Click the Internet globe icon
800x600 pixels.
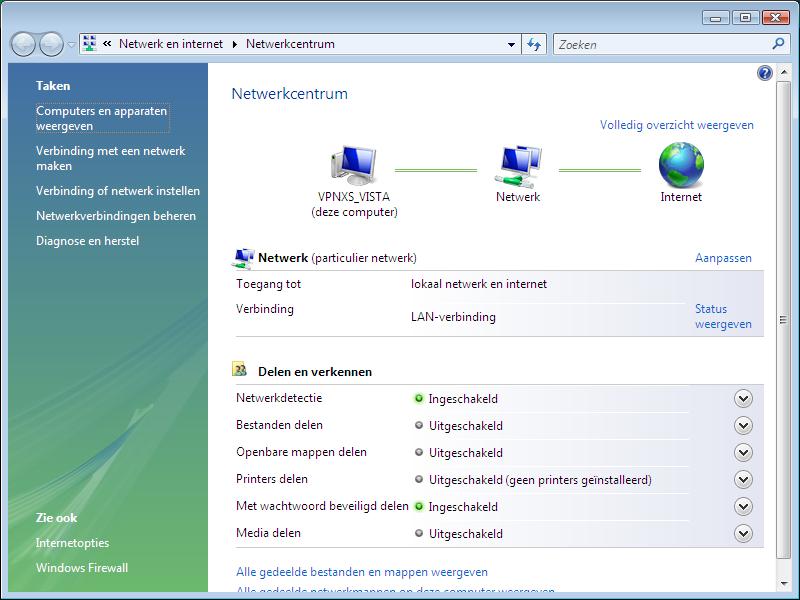pyautogui.click(x=681, y=164)
